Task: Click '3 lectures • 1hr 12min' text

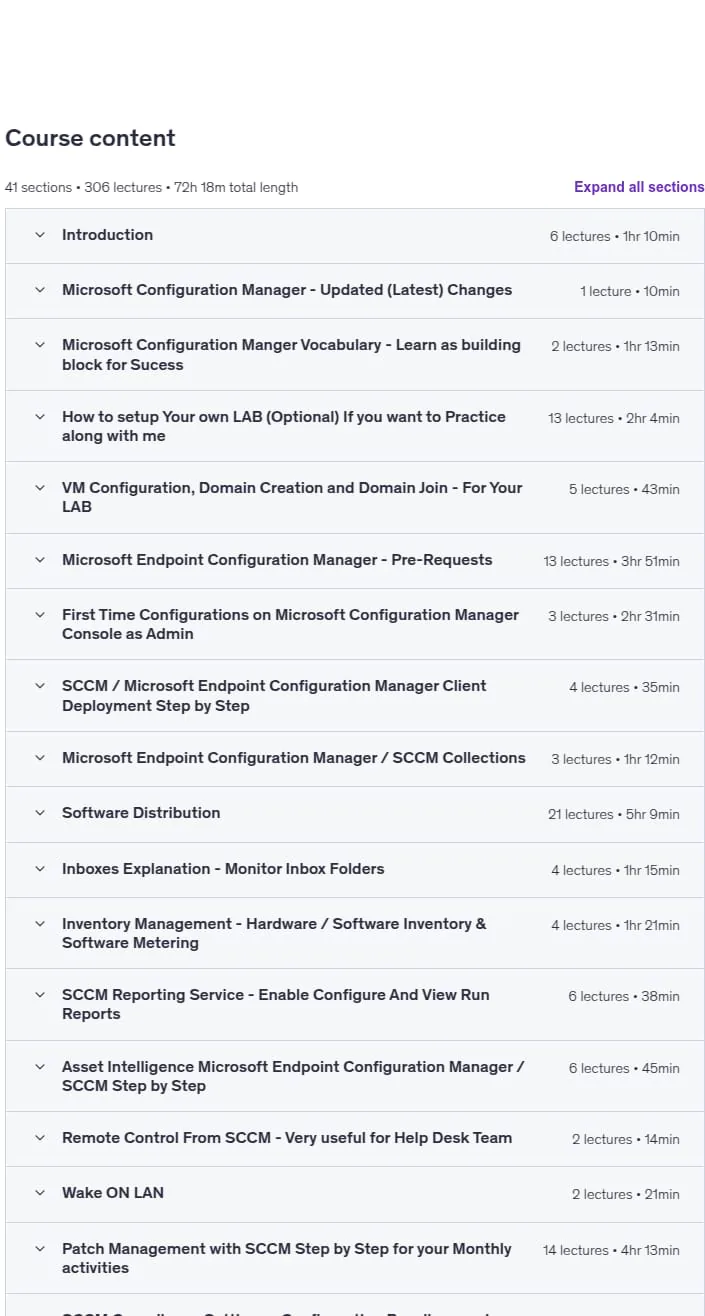Action: [615, 759]
